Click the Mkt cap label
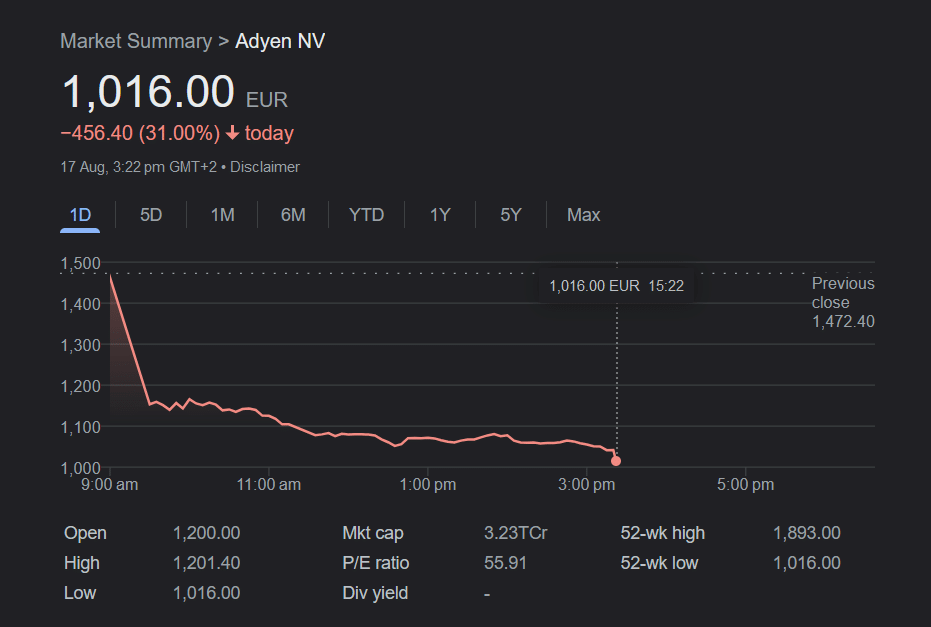 pos(373,533)
